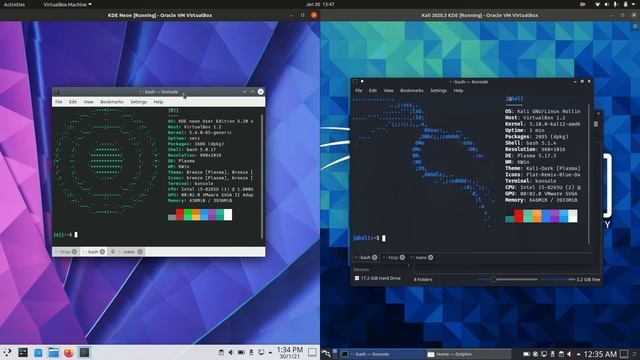The image size is (640, 360).
Task: Open Edit menu in Neon Konsole
Action: pos(73,102)
